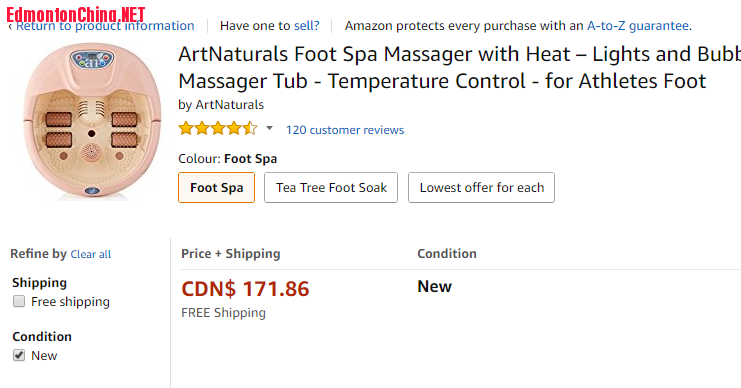Click the sell link
741x388 pixels.
click(x=307, y=26)
